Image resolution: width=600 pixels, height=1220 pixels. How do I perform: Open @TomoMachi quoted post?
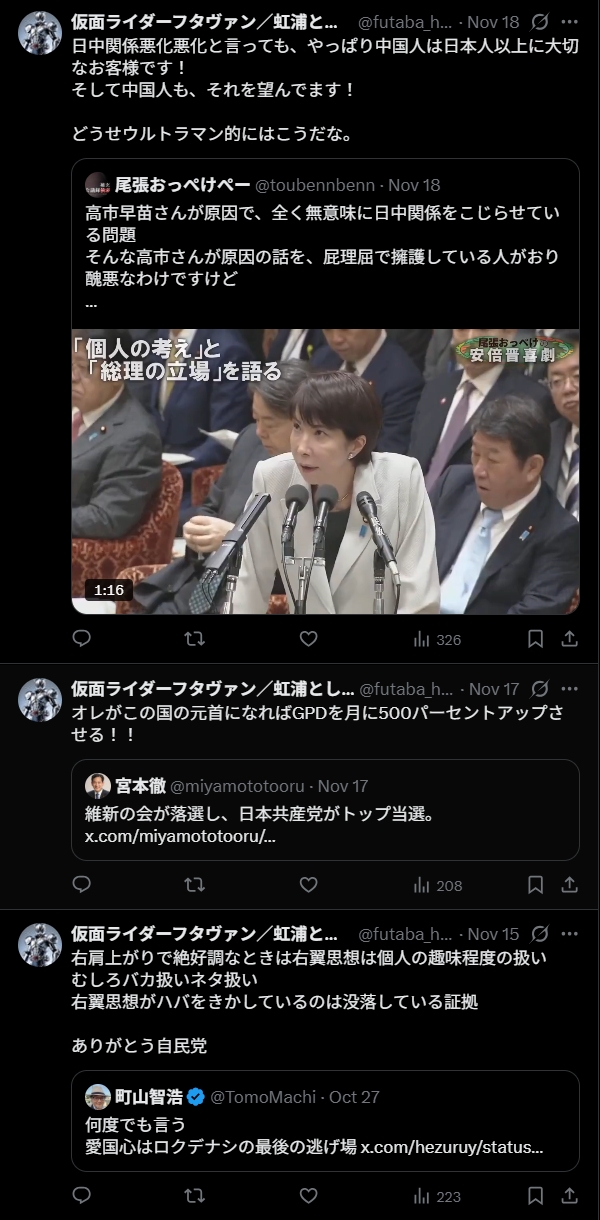tap(326, 1121)
